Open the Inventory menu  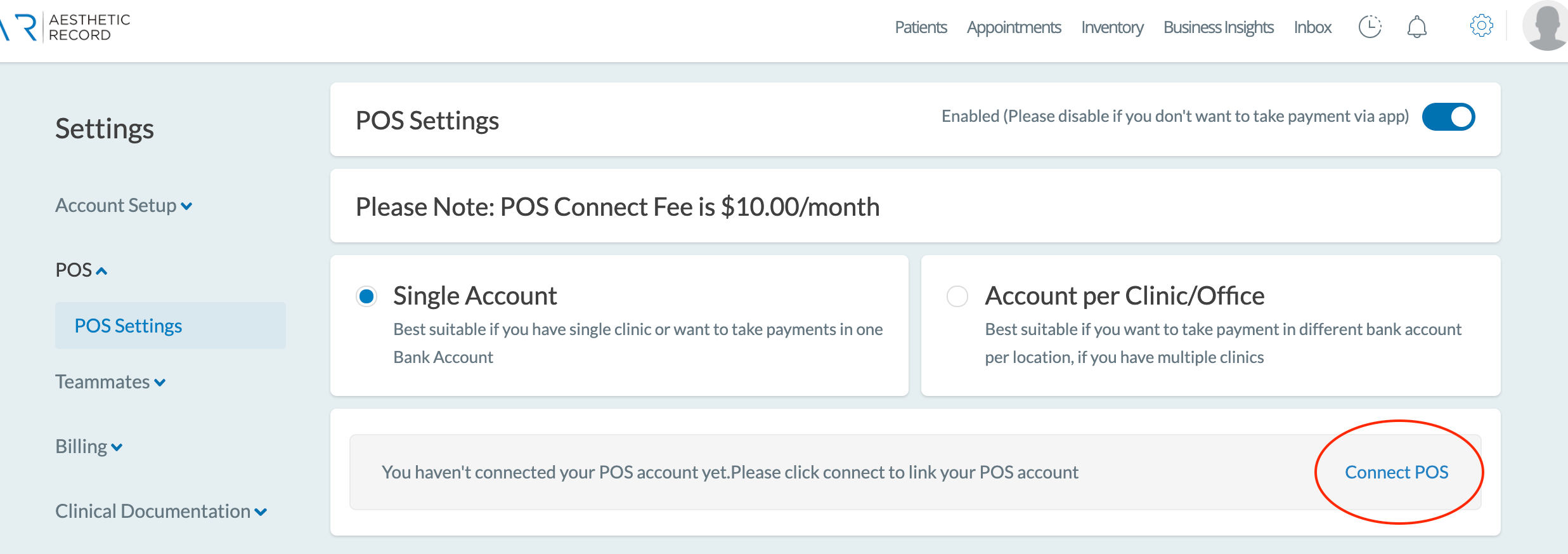pyautogui.click(x=1112, y=27)
